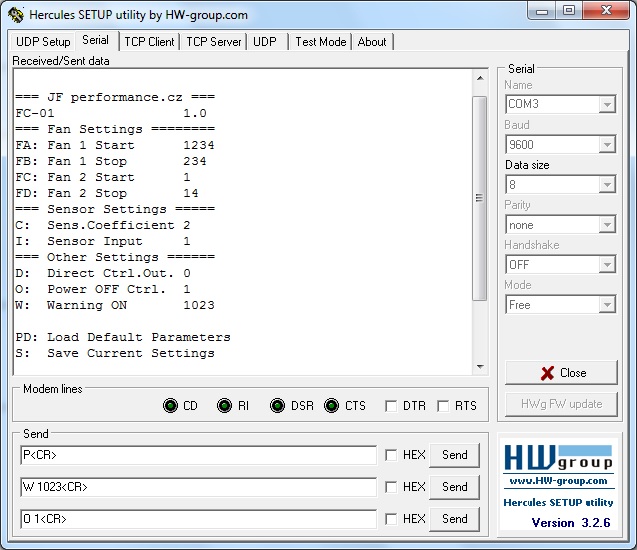Tick the HEX checkbox beside W 1023<CR>
The width and height of the screenshot is (637, 550).
391,487
